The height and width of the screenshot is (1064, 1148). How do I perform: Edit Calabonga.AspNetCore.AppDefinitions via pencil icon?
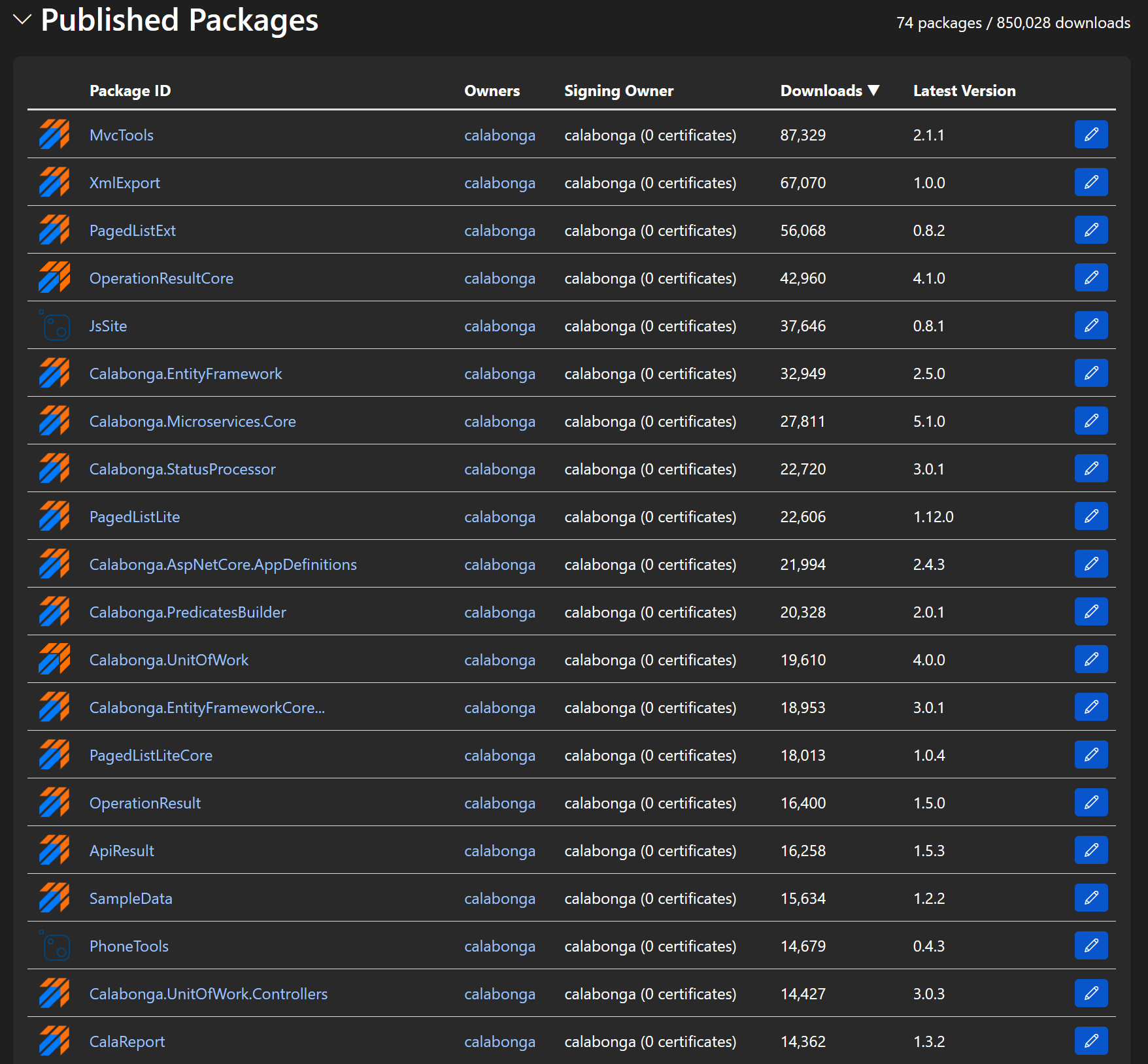click(x=1091, y=564)
